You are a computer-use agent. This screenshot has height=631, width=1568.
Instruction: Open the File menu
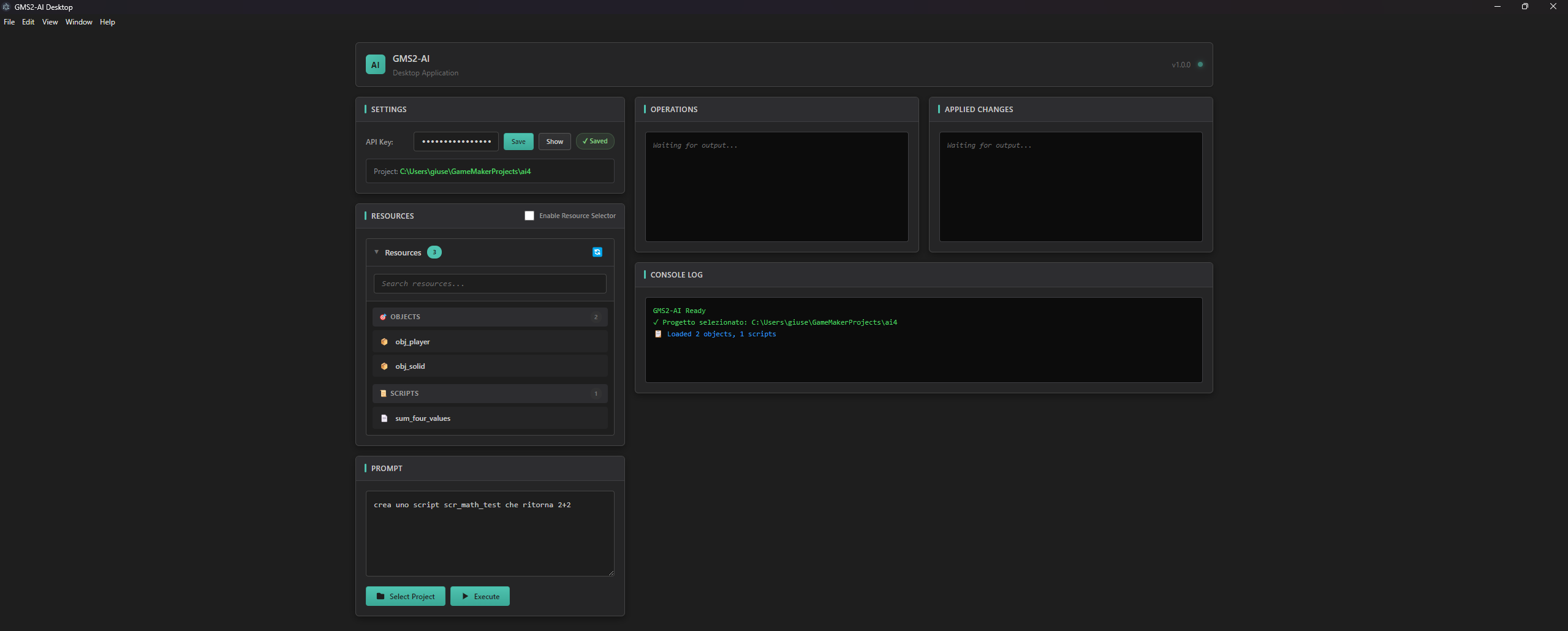coord(9,22)
